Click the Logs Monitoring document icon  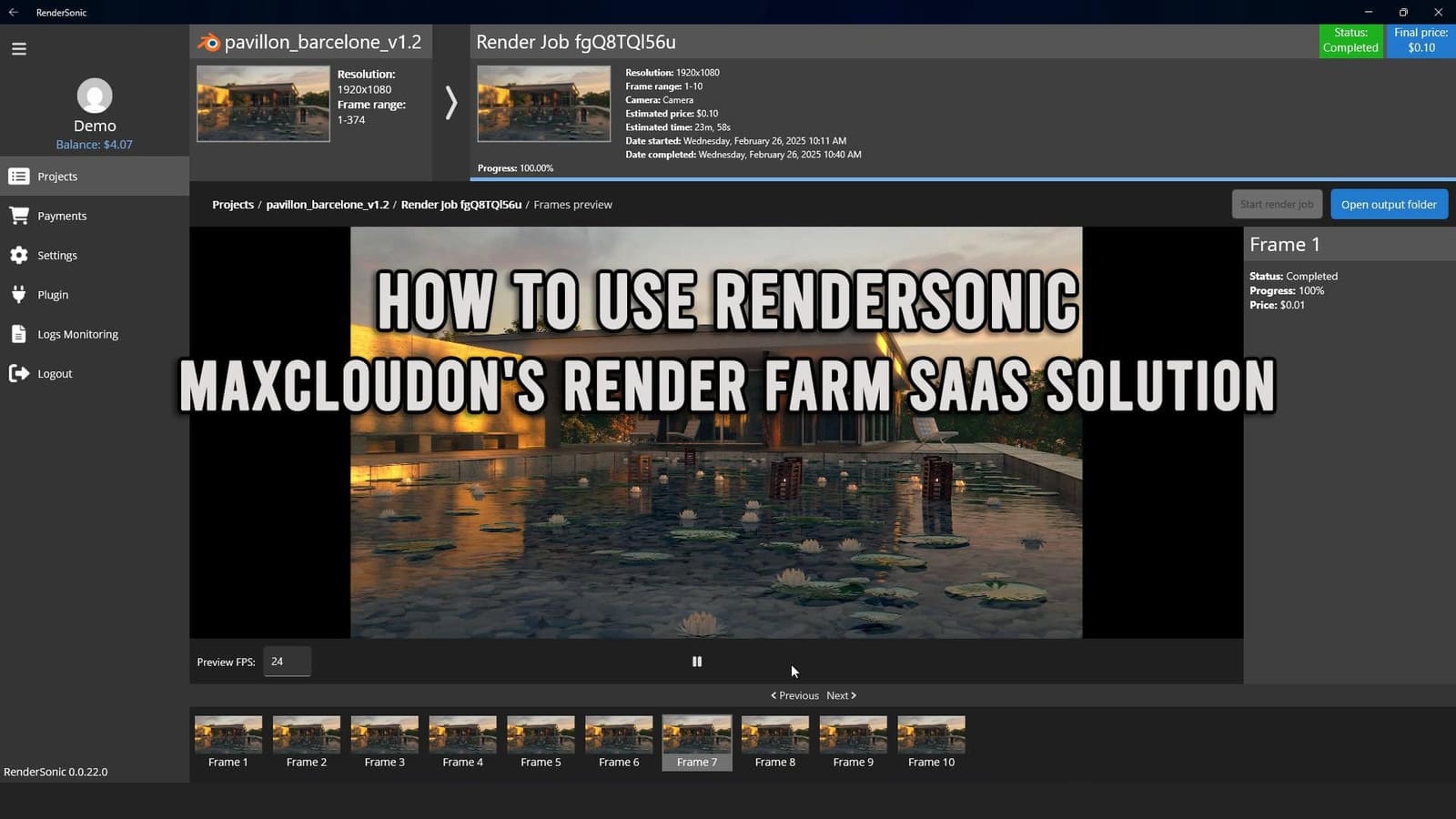coord(19,334)
